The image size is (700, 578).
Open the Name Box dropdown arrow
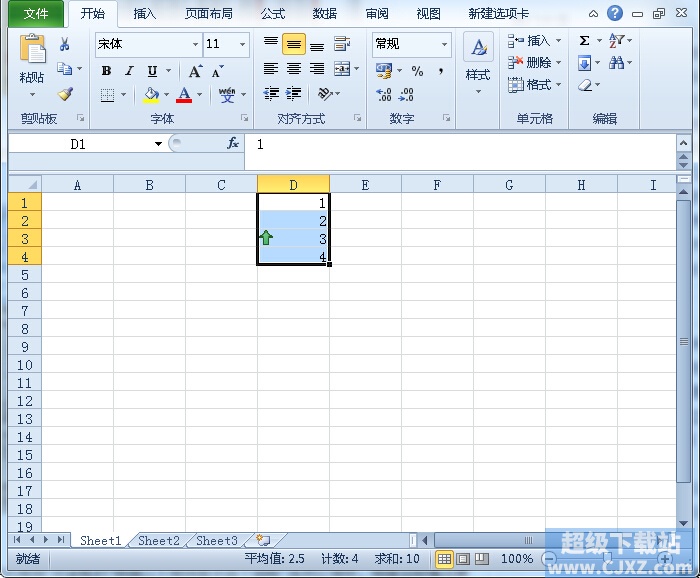[x=158, y=144]
